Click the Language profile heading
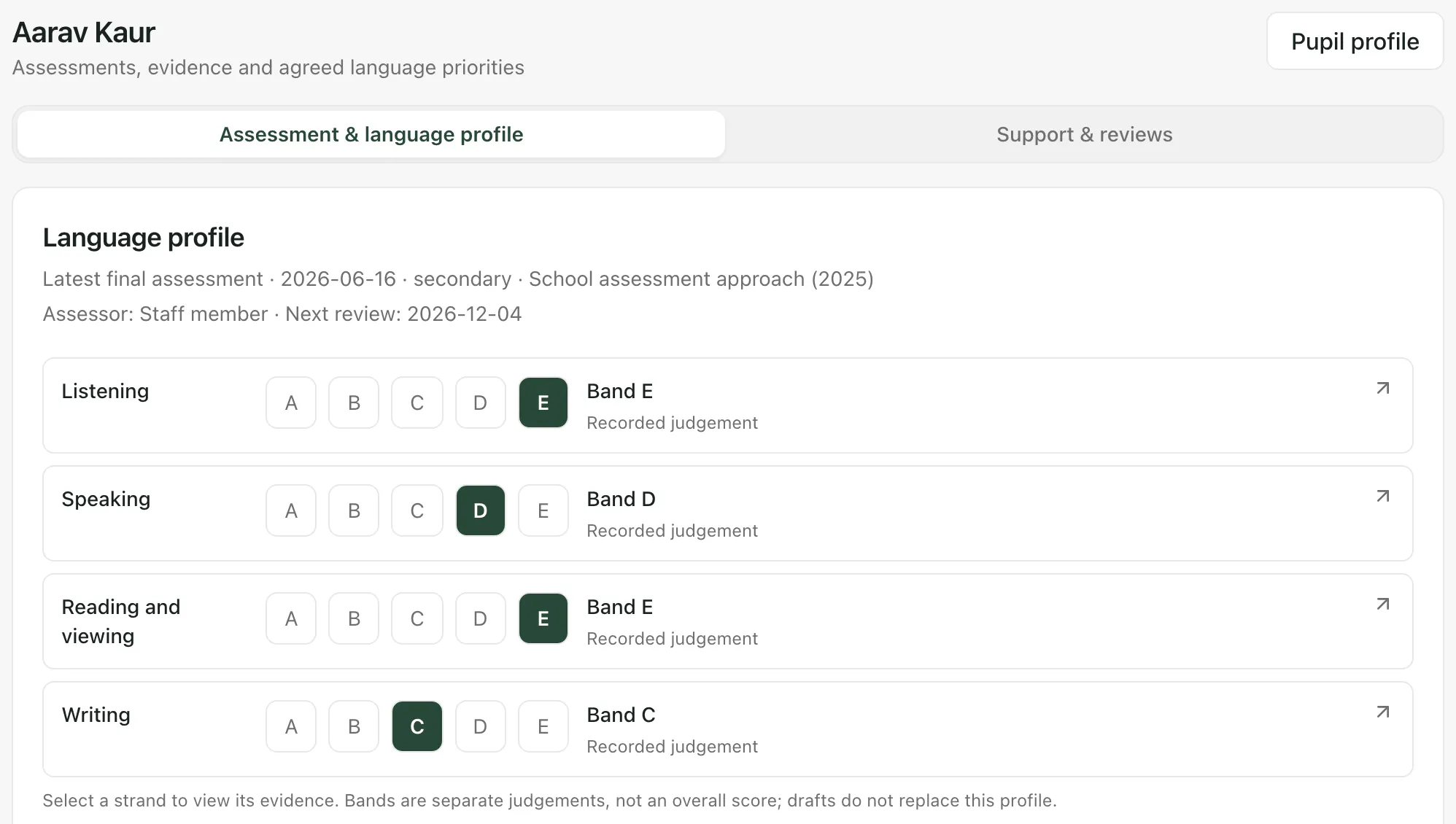Viewport: 1456px width, 824px height. click(143, 238)
